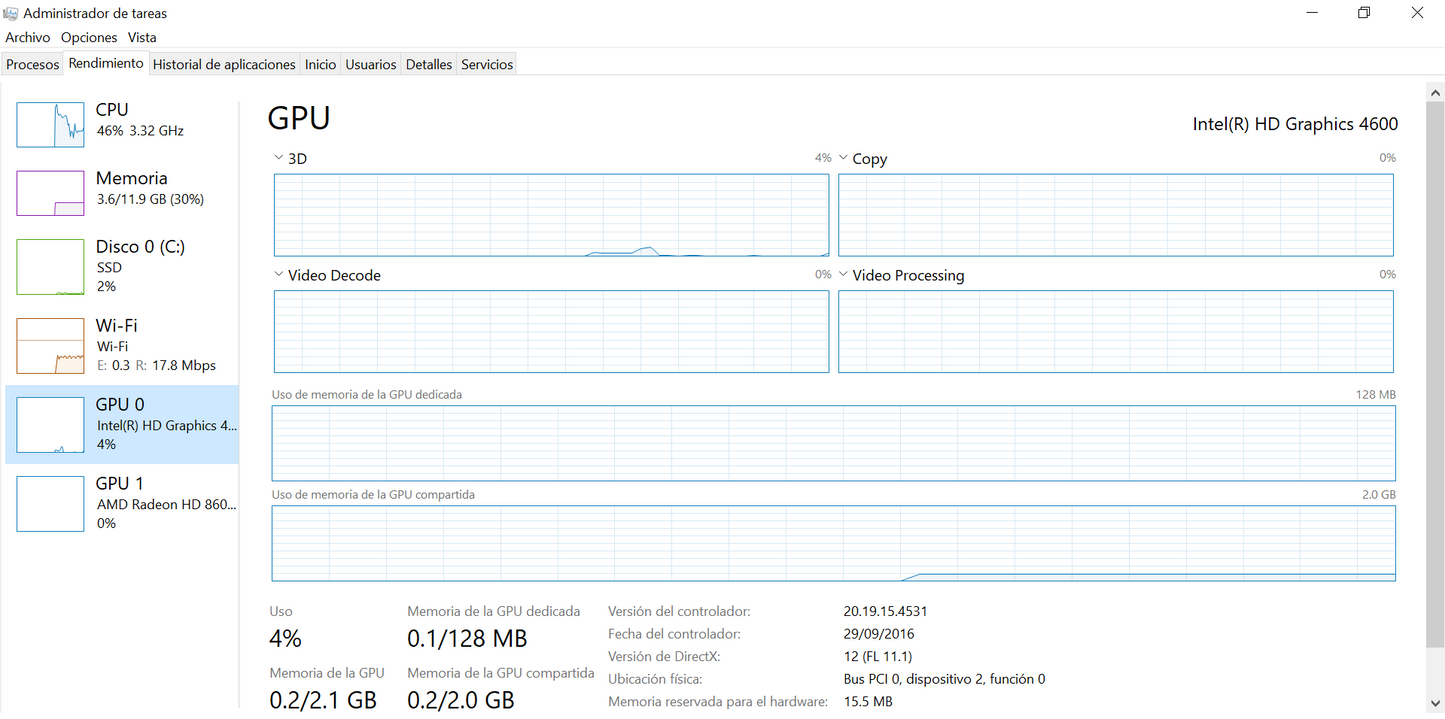Click the scroll up arrow on right scrollbar
The image size is (1445, 719).
coord(1435,93)
